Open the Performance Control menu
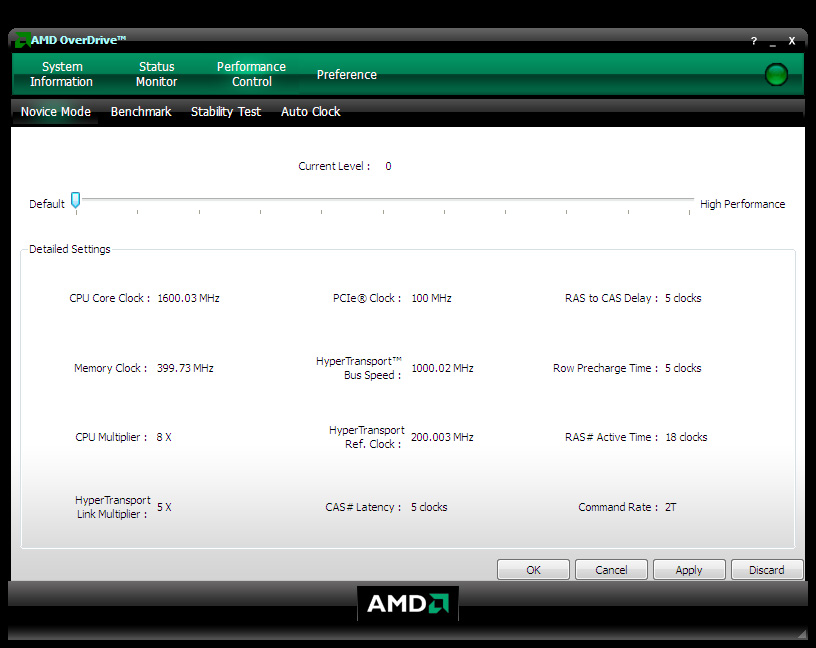 (251, 74)
